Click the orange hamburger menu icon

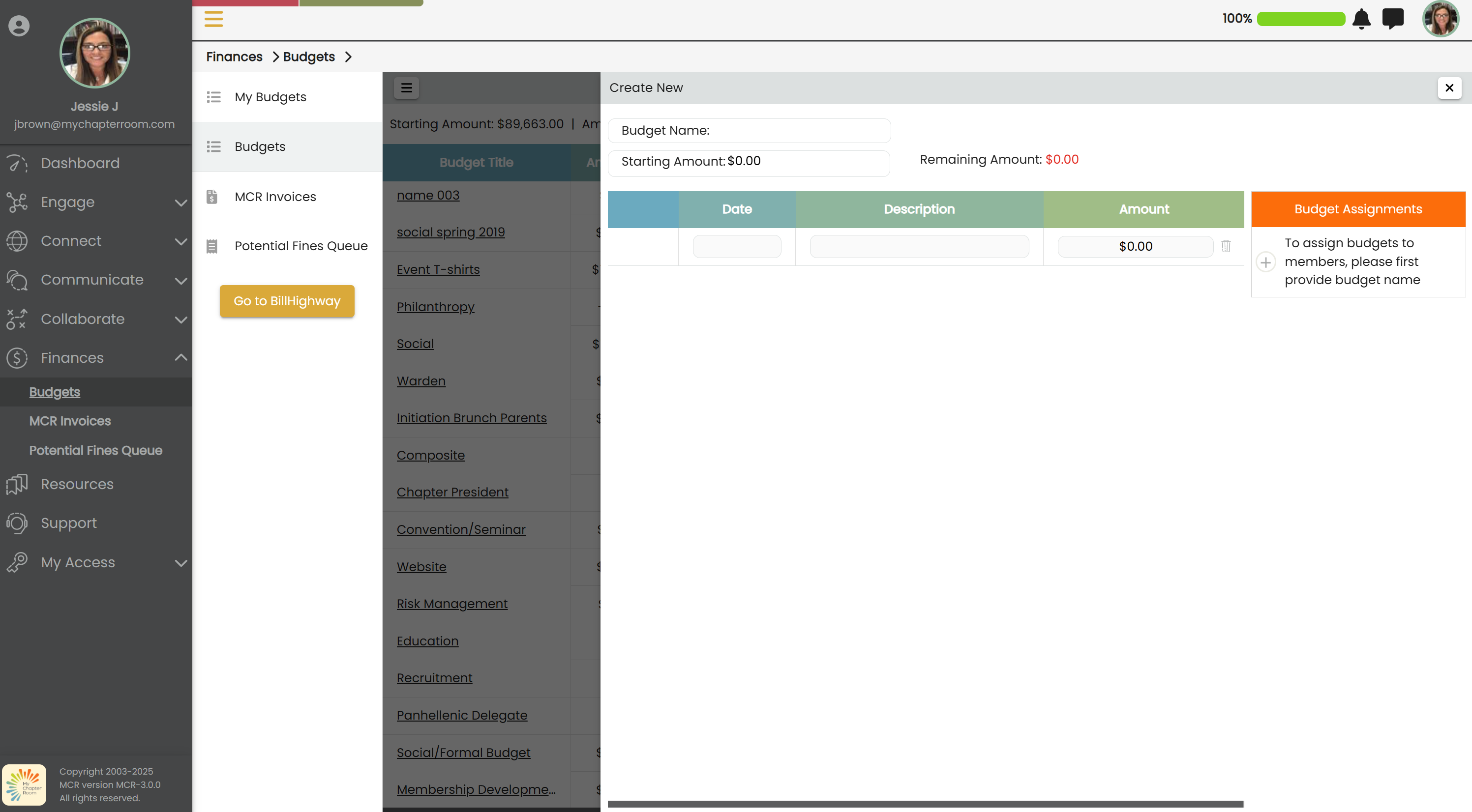tap(214, 19)
